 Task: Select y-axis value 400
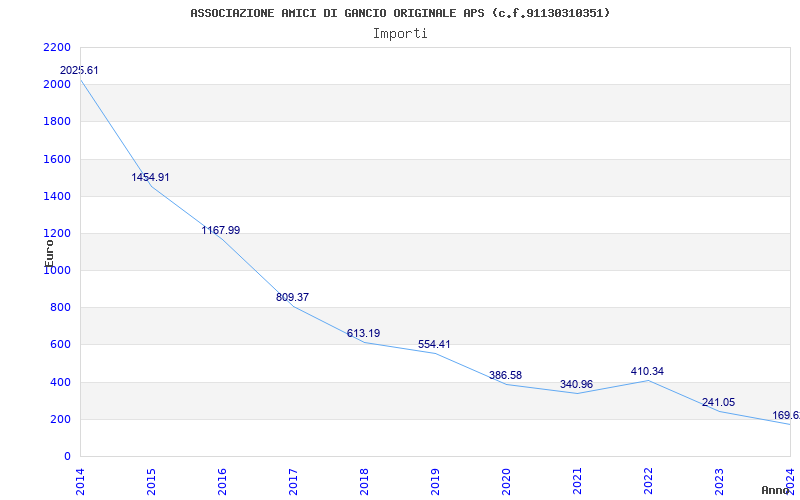pyautogui.click(x=61, y=382)
